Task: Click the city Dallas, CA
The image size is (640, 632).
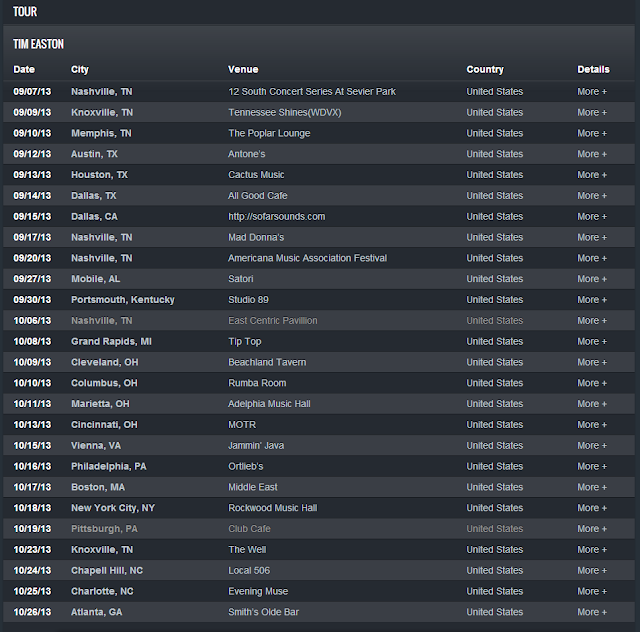Action: tap(94, 216)
